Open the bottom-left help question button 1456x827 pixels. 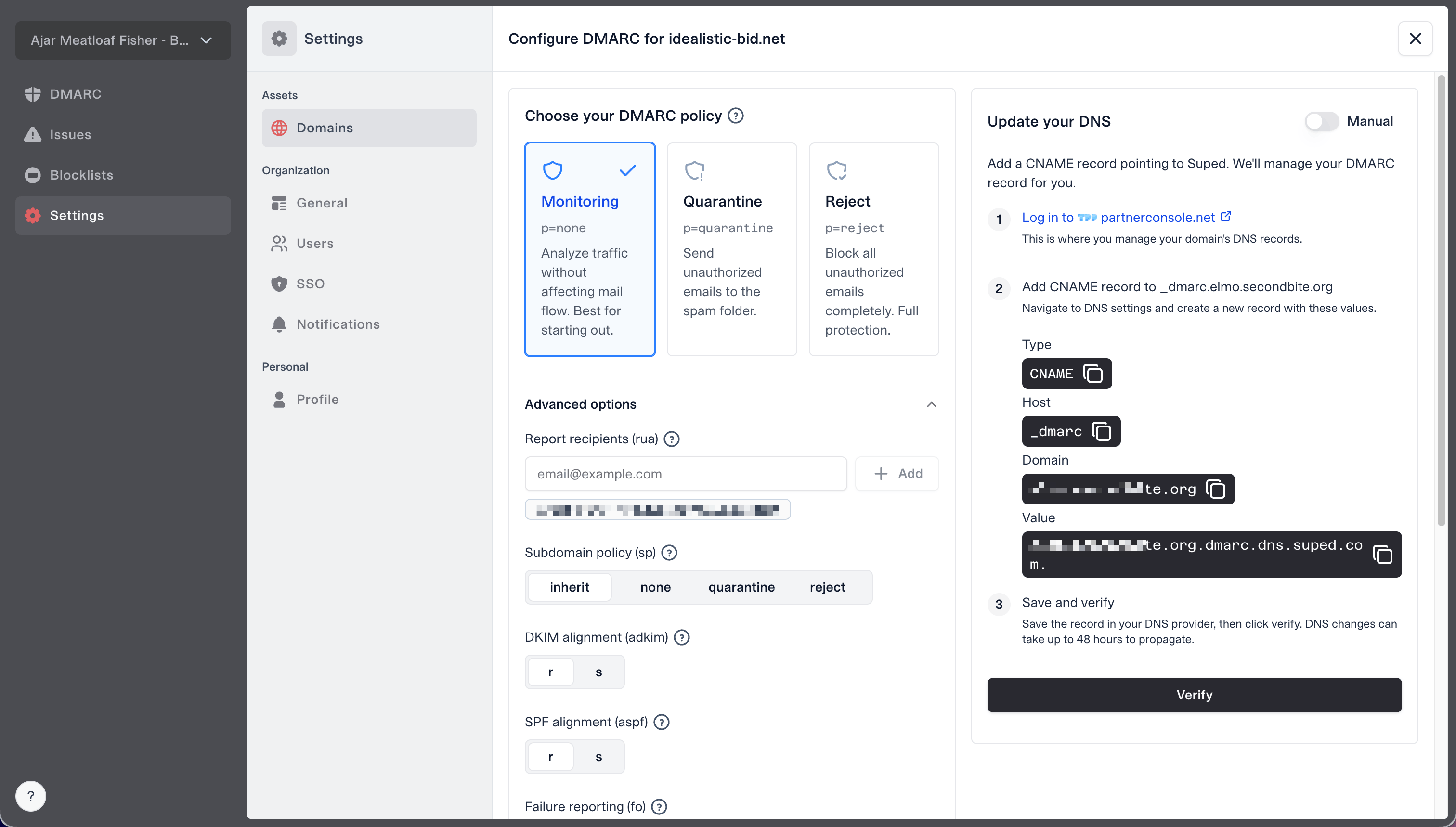[31, 796]
